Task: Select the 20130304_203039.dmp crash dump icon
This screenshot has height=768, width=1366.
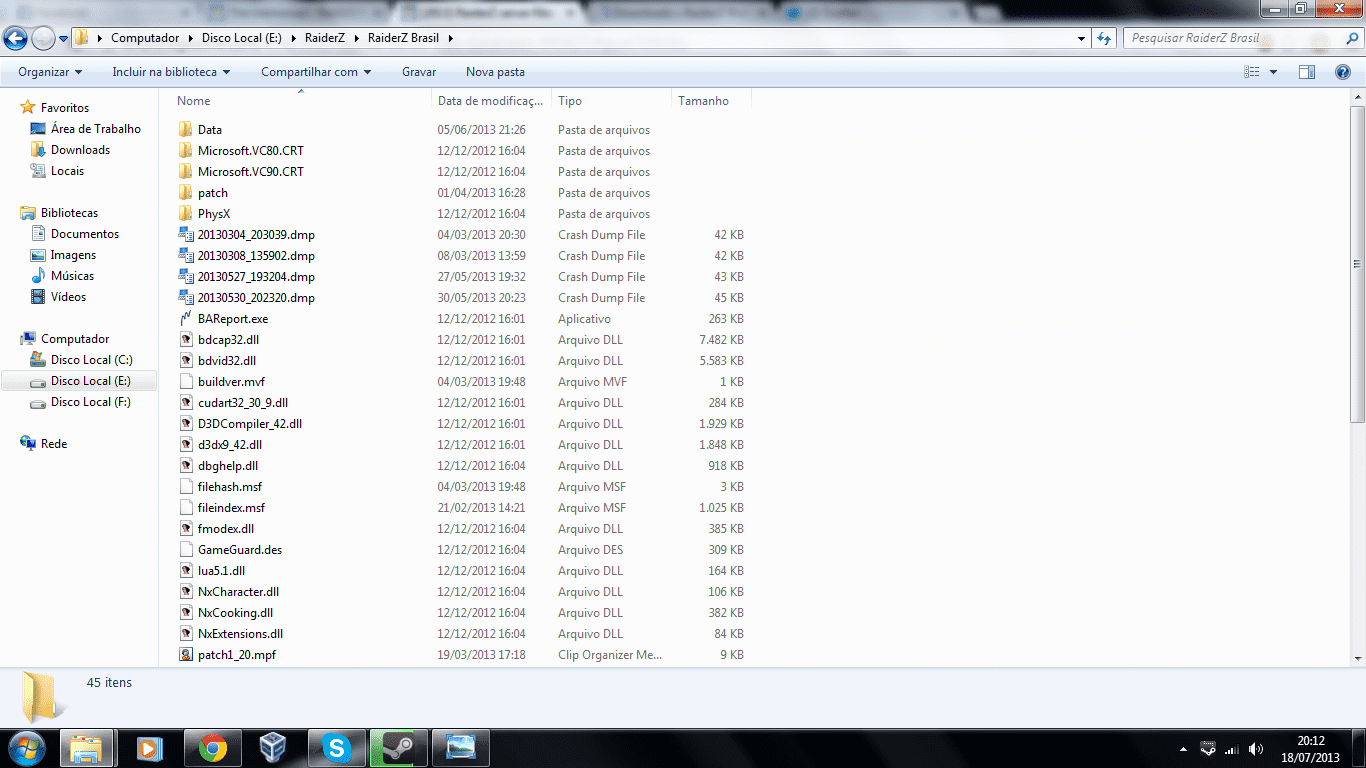Action: [185, 235]
